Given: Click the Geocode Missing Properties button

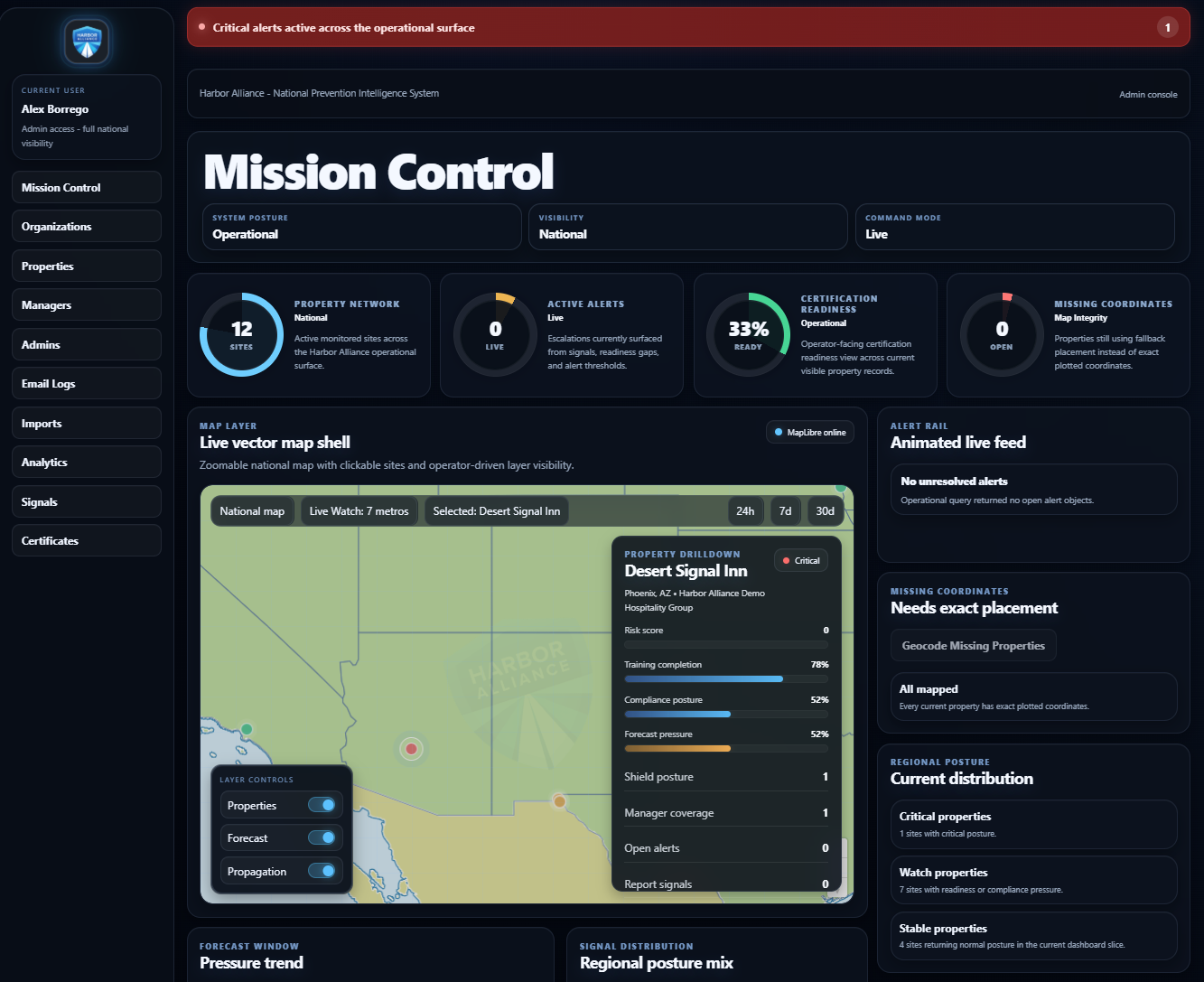Looking at the screenshot, I should (973, 645).
